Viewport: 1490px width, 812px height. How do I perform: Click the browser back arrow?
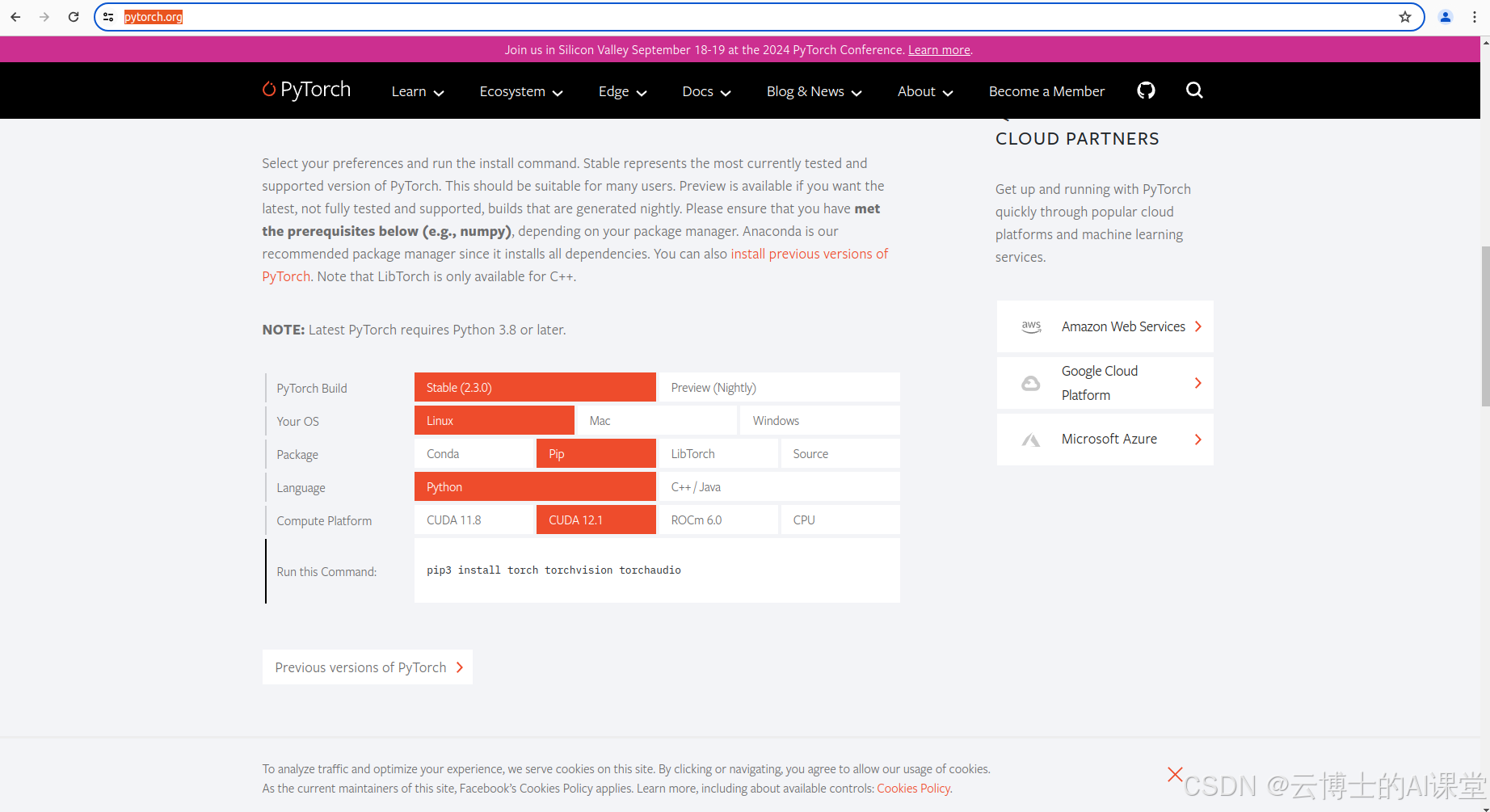[15, 17]
